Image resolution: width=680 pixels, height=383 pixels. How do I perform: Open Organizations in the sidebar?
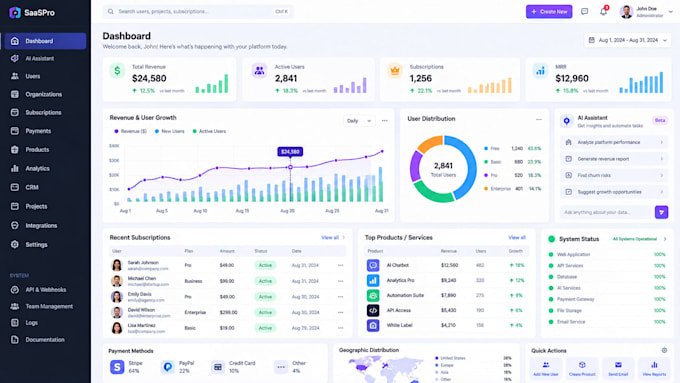click(46, 94)
